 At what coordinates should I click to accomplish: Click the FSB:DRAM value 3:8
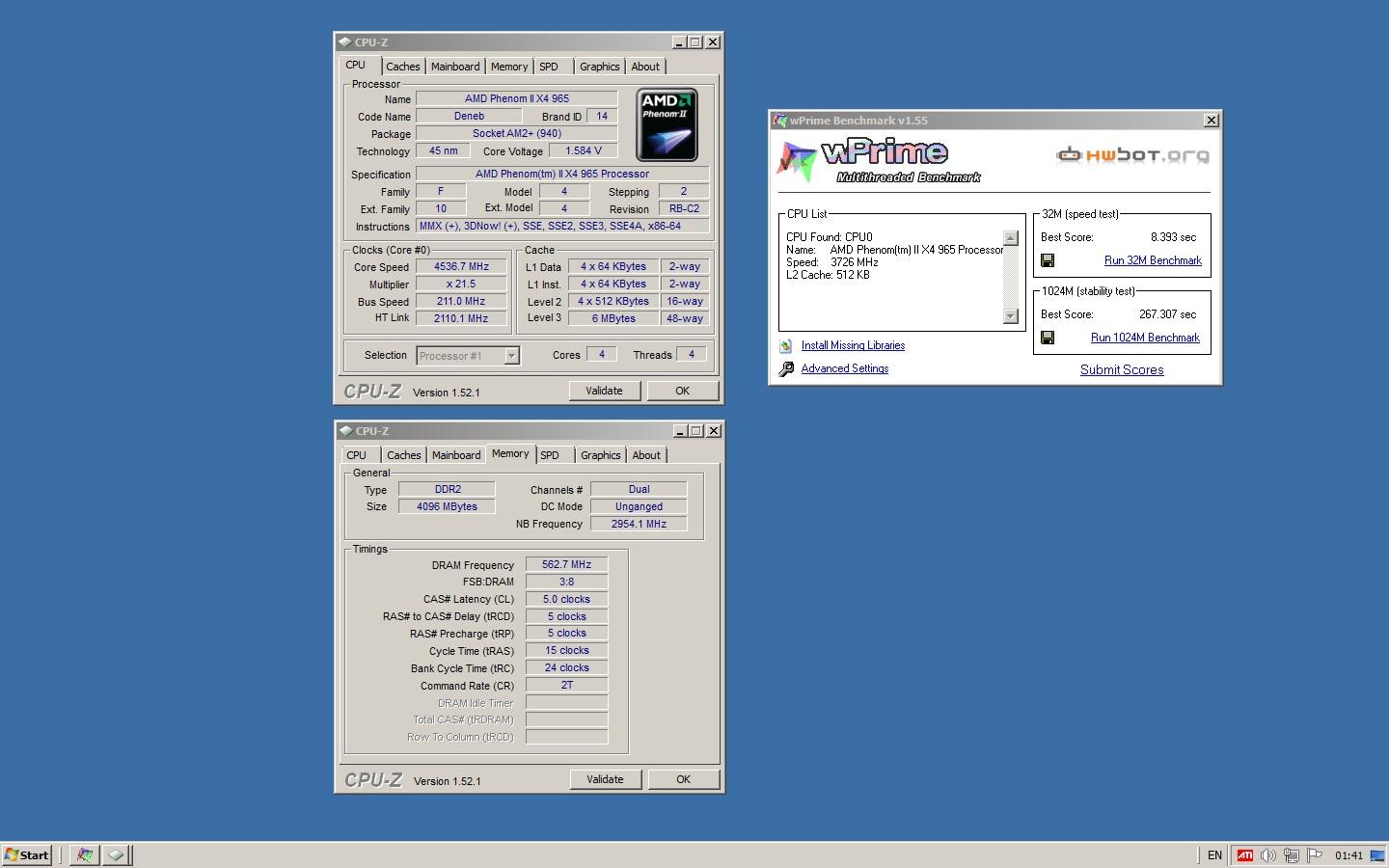[566, 582]
